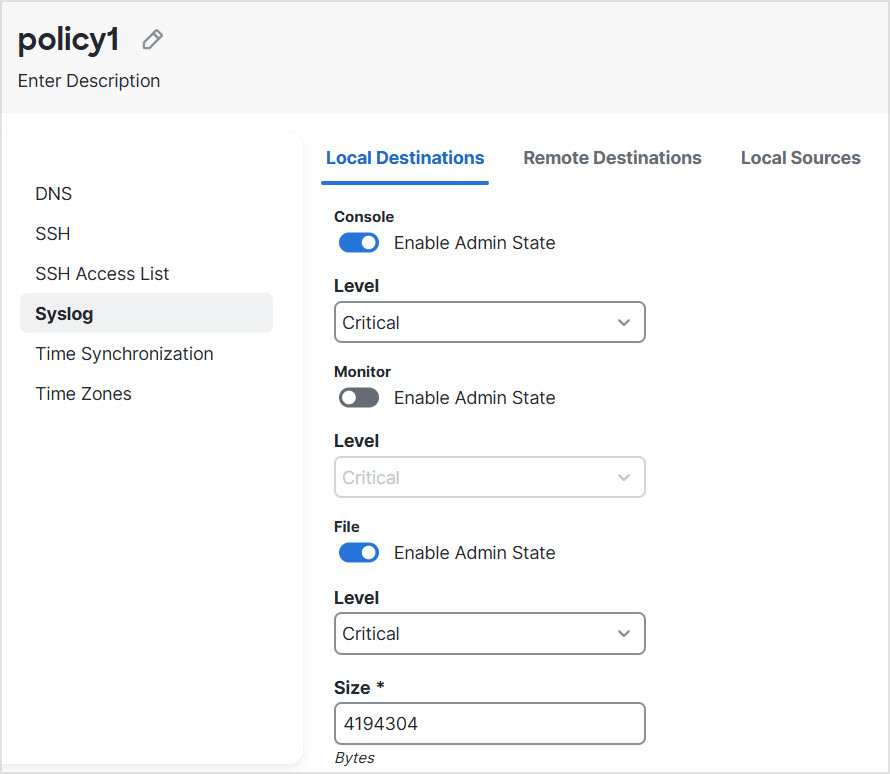890x774 pixels.
Task: Click the policy1 title heading
Action: pyautogui.click(x=67, y=38)
